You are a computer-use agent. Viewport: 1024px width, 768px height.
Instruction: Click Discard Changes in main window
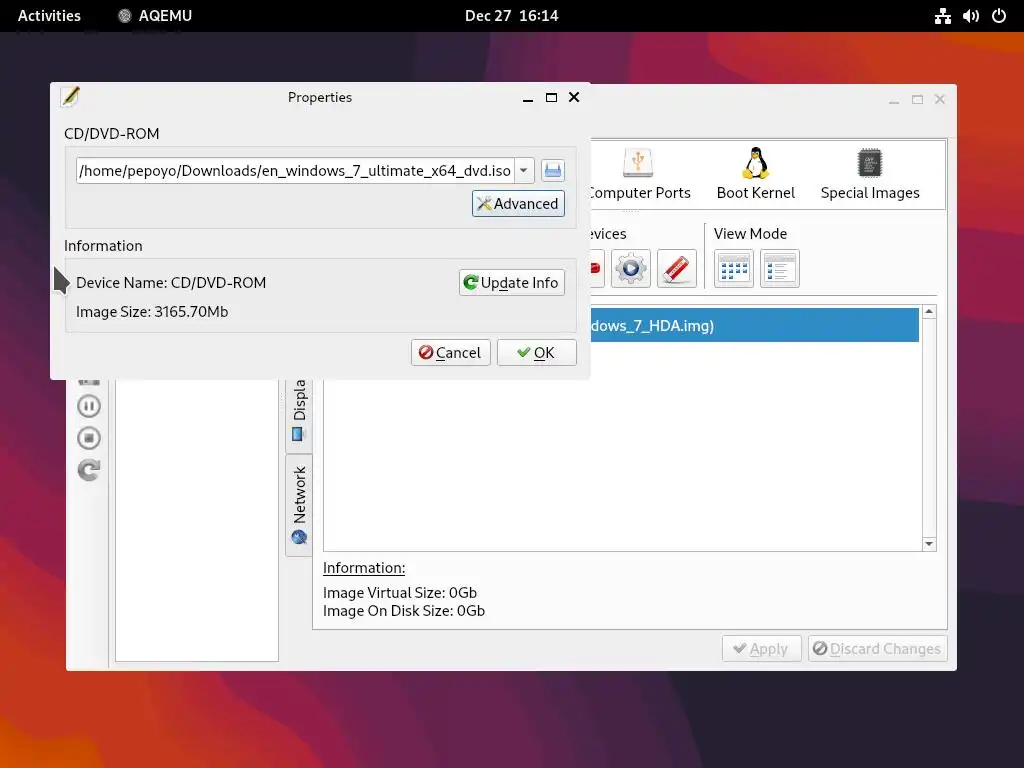click(877, 648)
